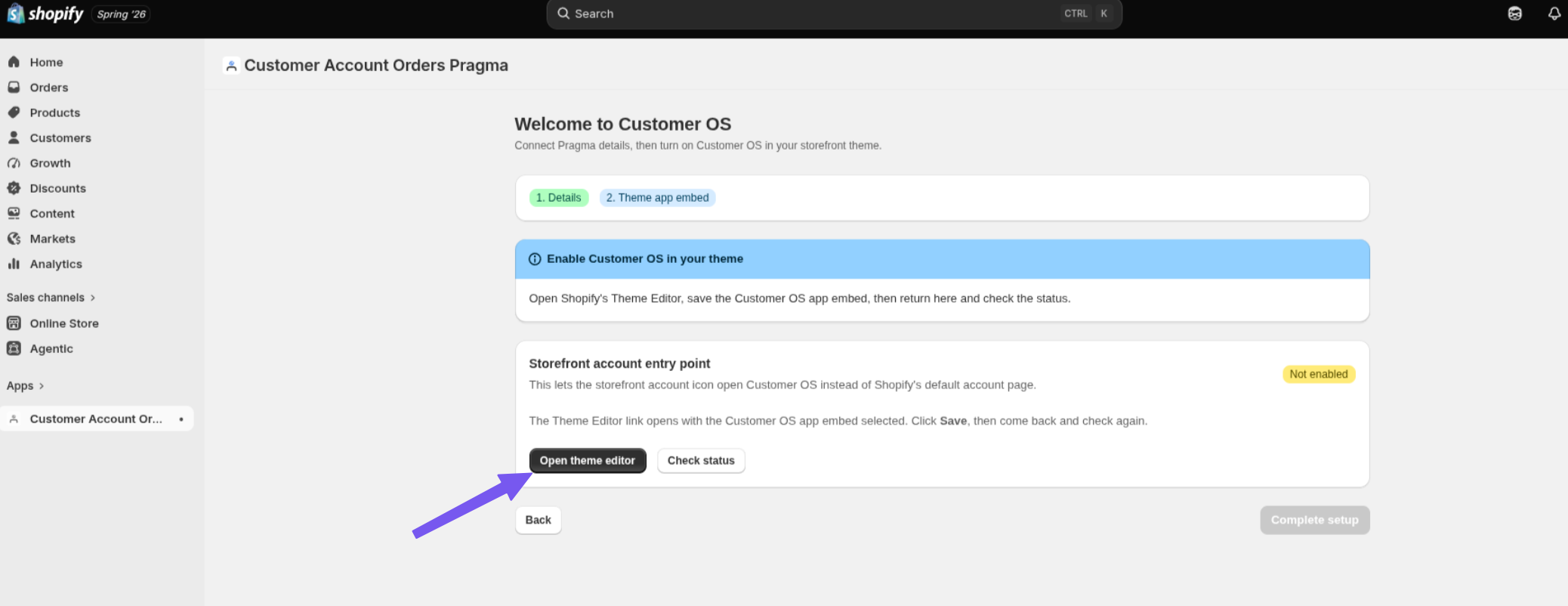Click the Content icon in sidebar
The image size is (1568, 606).
14,213
